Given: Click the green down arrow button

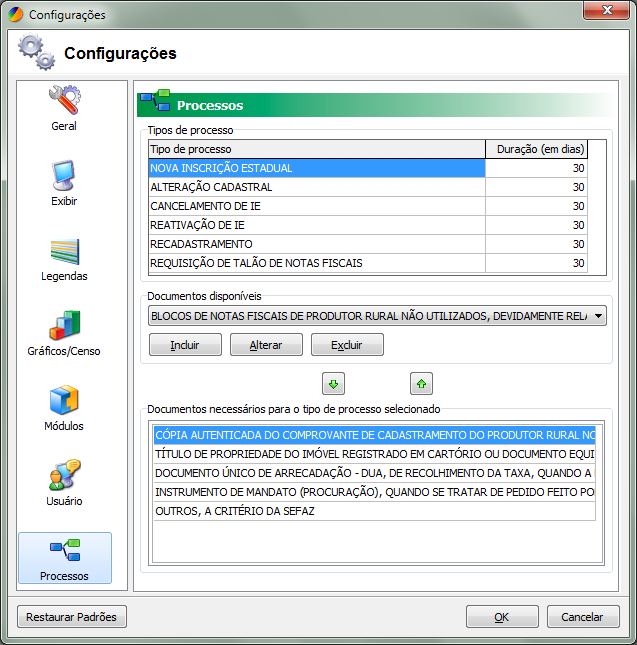Looking at the screenshot, I should point(334,383).
